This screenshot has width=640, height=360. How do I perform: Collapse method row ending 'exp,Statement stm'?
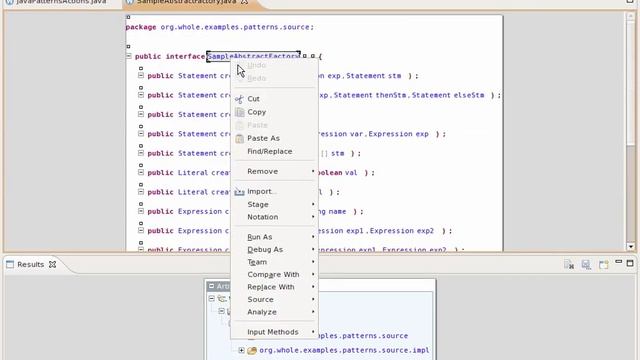click(141, 76)
